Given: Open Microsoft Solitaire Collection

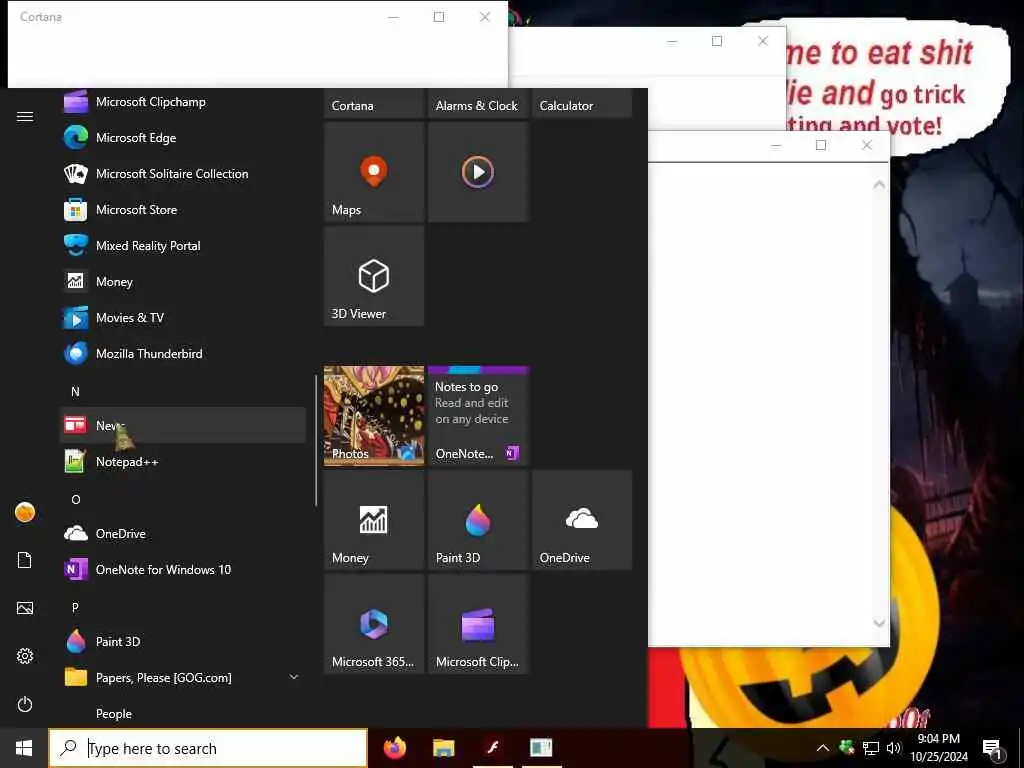Looking at the screenshot, I should click(183, 174).
